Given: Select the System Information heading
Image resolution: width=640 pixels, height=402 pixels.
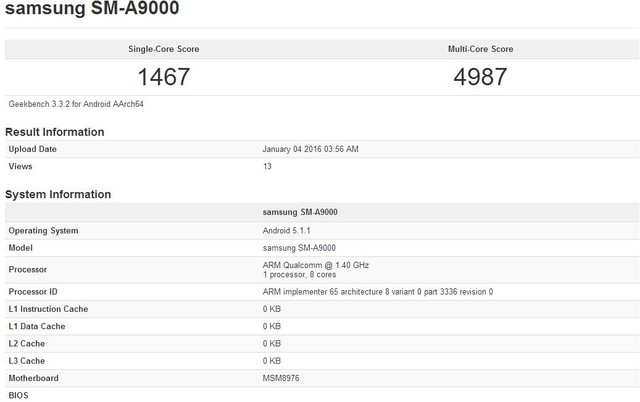Looking at the screenshot, I should click(58, 194).
